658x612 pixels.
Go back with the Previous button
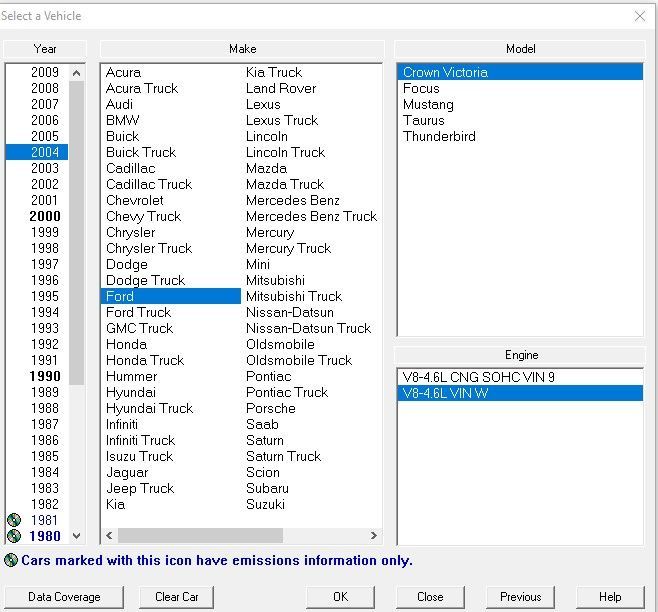(520, 597)
